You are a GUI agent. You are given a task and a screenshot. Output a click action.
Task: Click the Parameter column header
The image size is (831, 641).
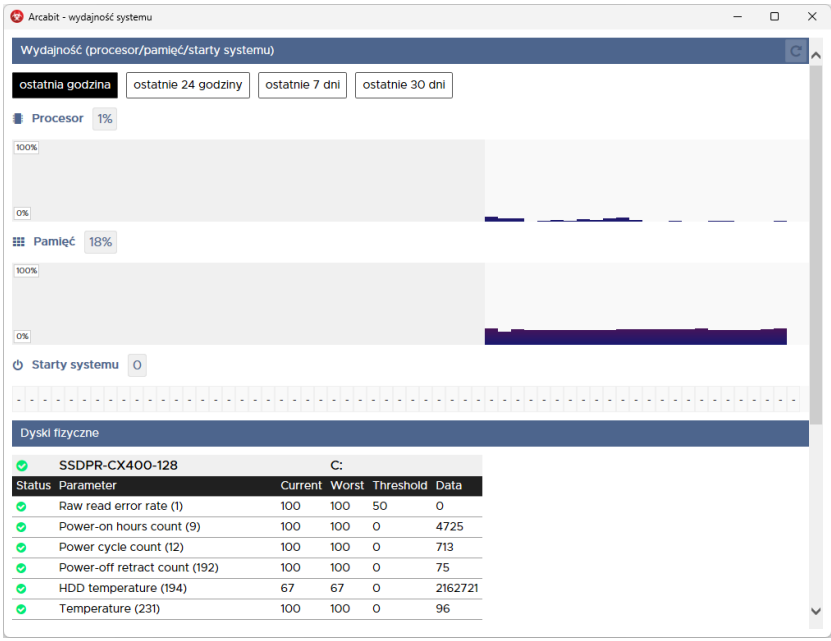click(87, 486)
